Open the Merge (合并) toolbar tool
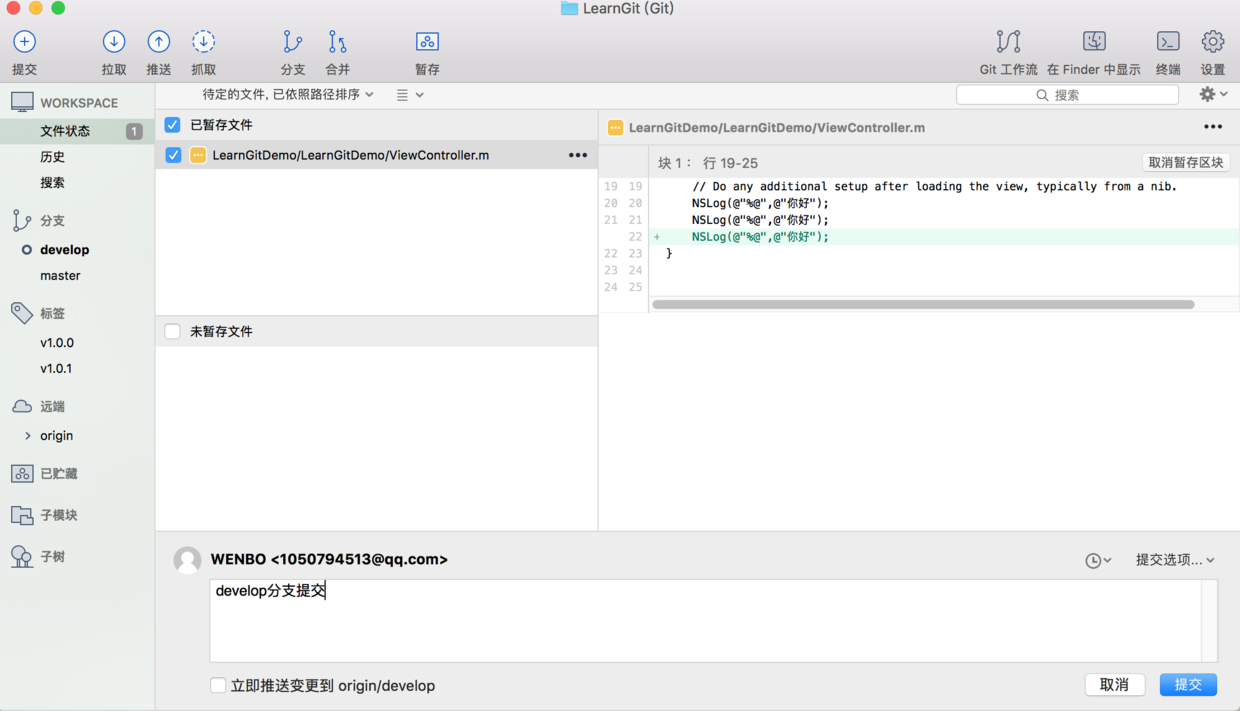 coord(338,42)
